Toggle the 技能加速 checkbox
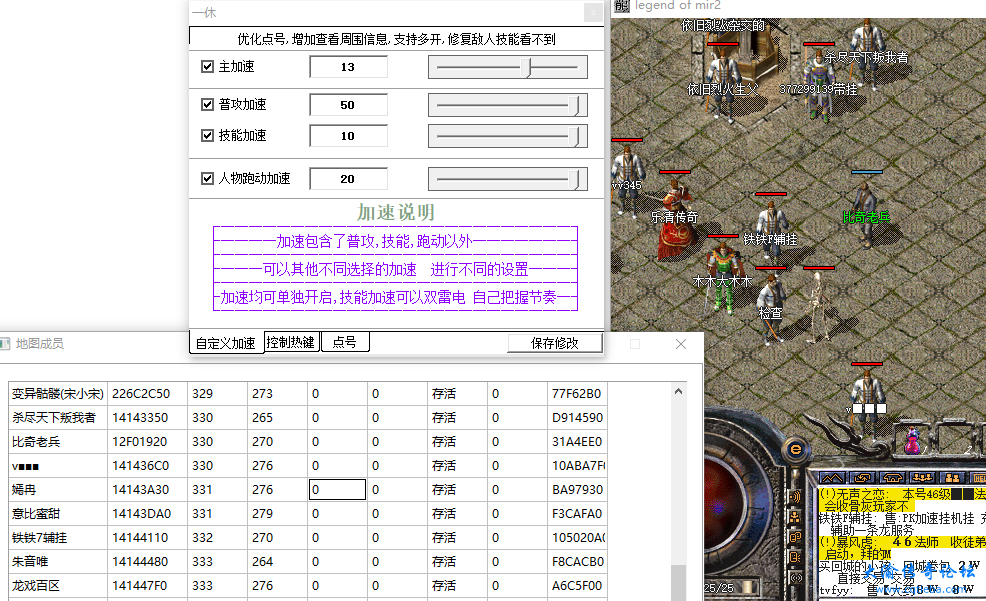This screenshot has height=601, width=986. tap(208, 135)
